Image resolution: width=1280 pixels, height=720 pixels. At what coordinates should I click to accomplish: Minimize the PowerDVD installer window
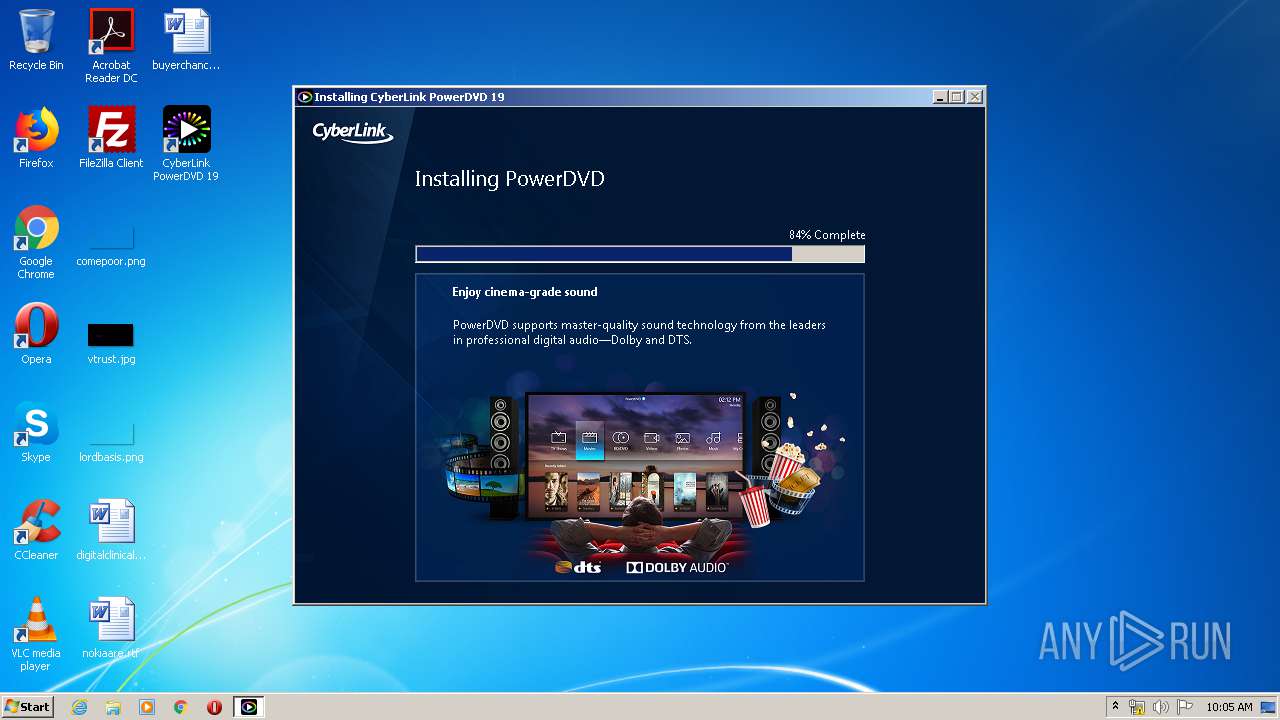point(940,97)
